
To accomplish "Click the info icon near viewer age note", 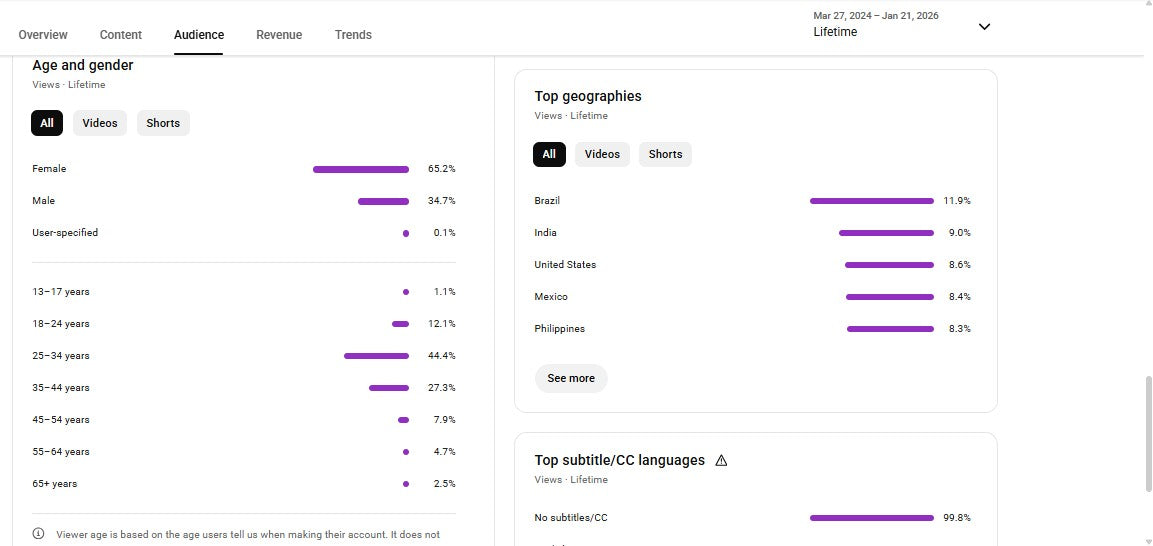I will [x=39, y=534].
